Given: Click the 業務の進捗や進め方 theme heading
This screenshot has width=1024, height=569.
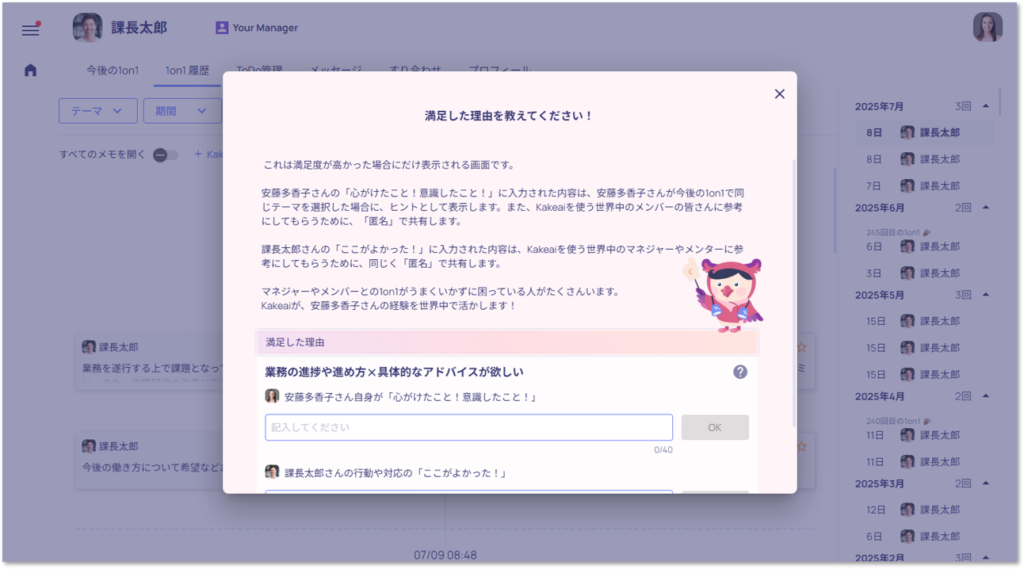Looking at the screenshot, I should (x=394, y=372).
